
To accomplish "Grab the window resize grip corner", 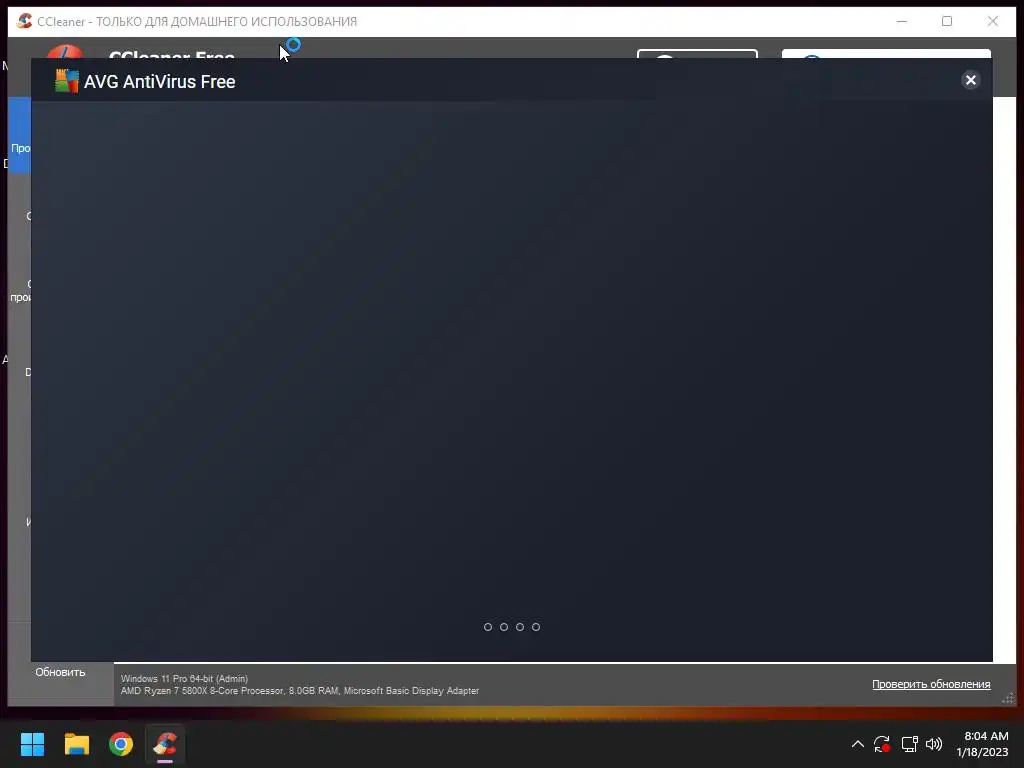I will click(x=1008, y=698).
